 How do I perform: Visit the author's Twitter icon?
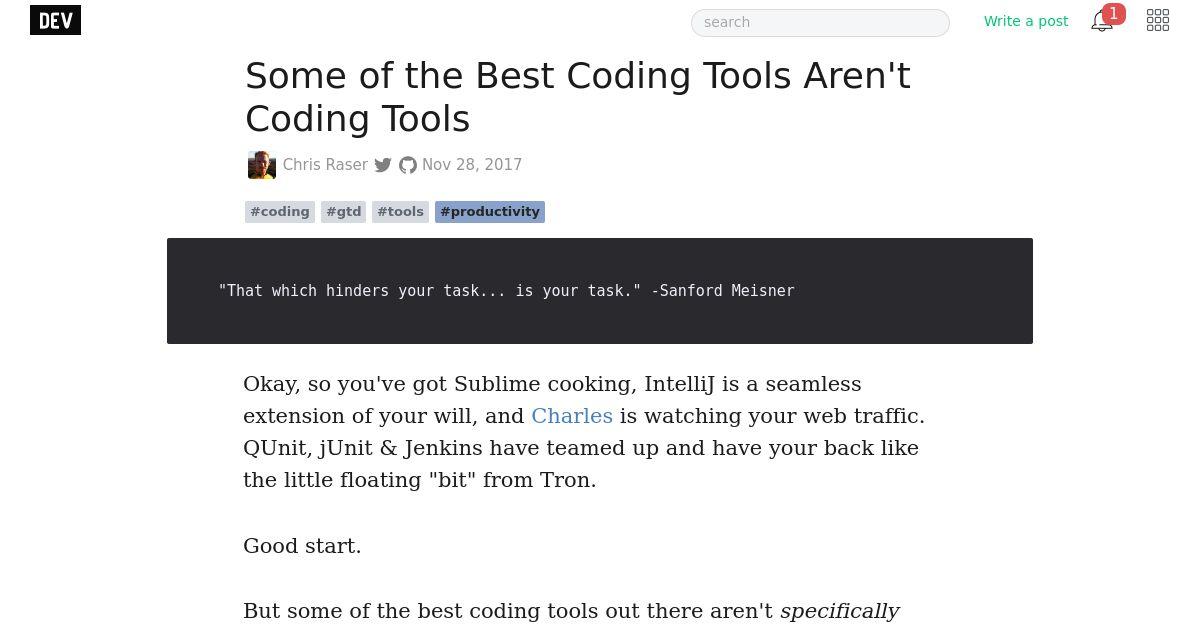click(383, 165)
